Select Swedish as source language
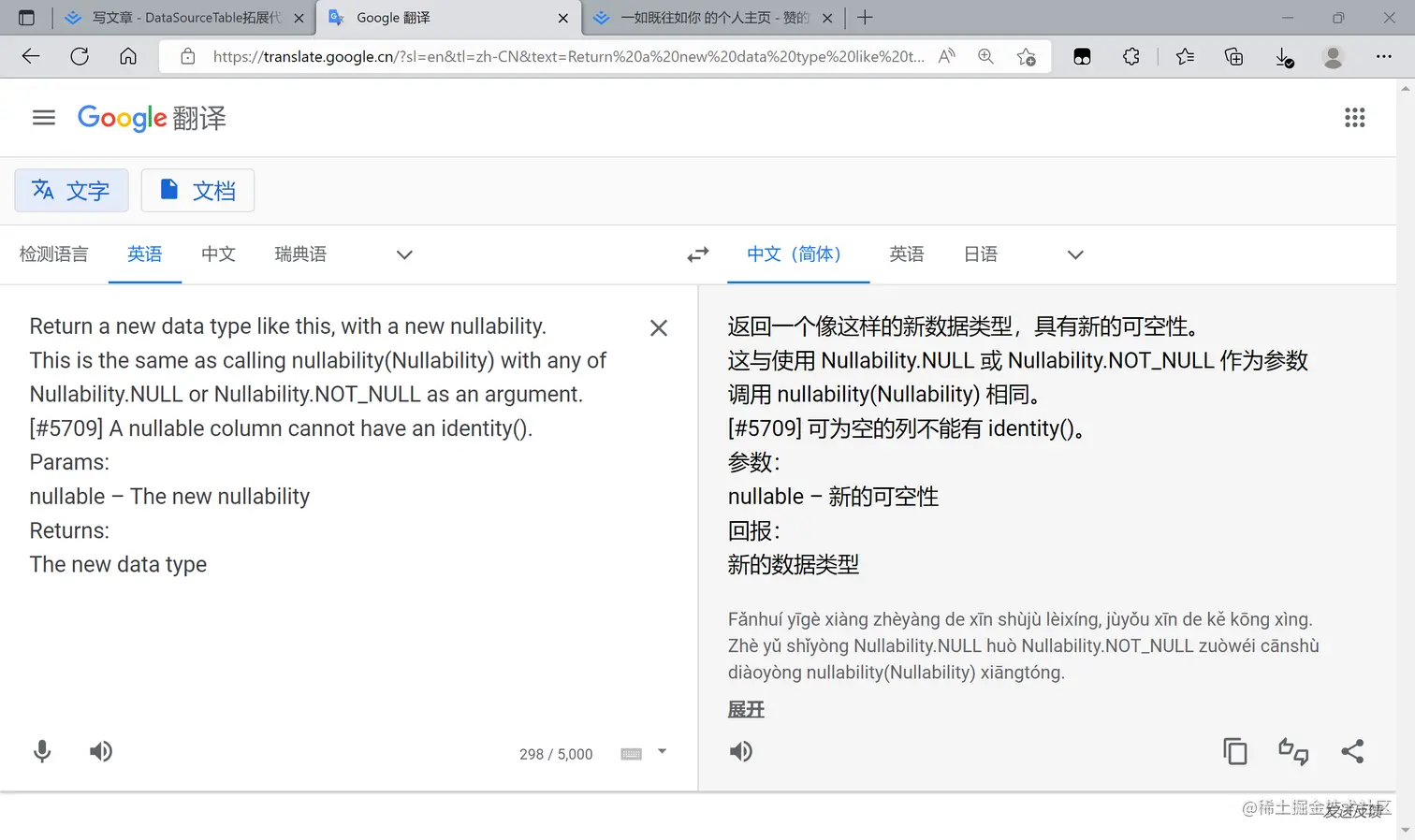The width and height of the screenshot is (1415, 840). pyautogui.click(x=300, y=254)
